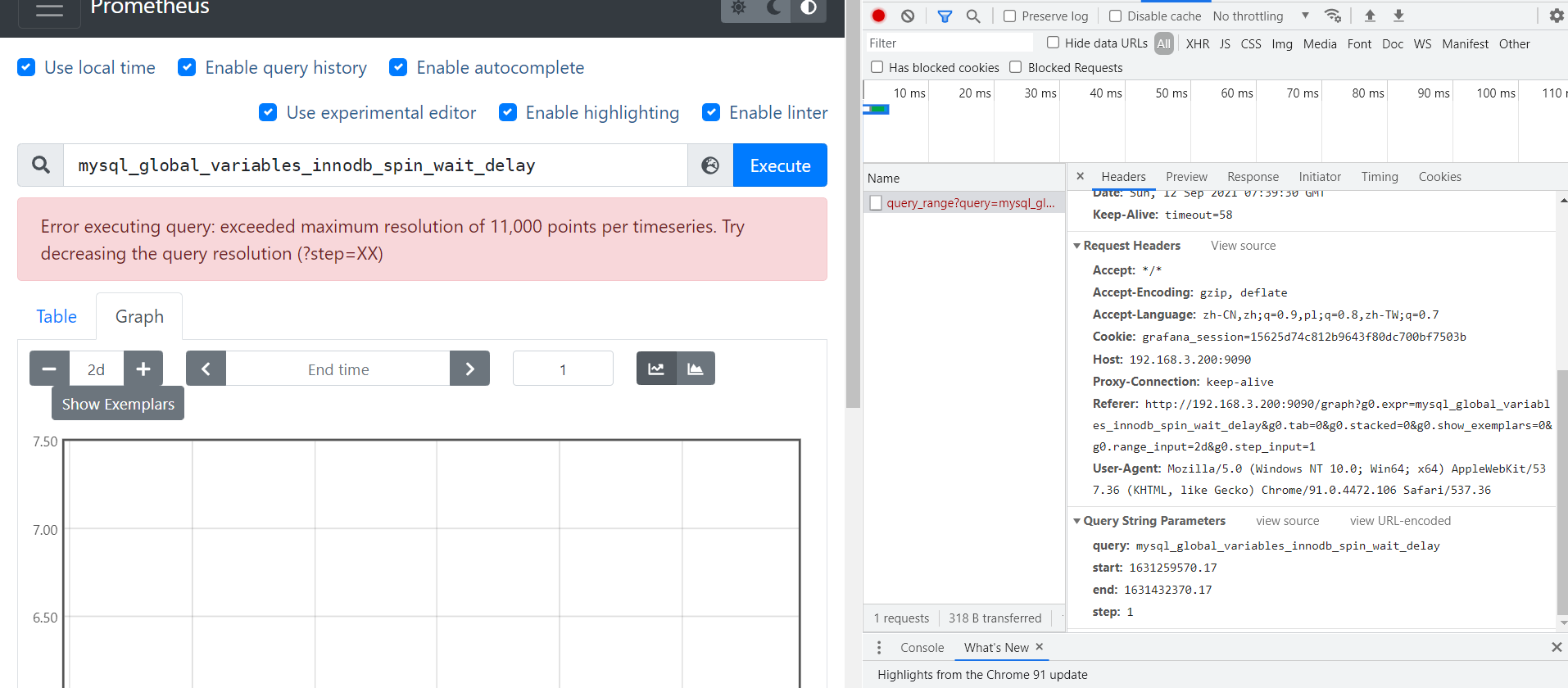Toggle Enable query history

187,67
